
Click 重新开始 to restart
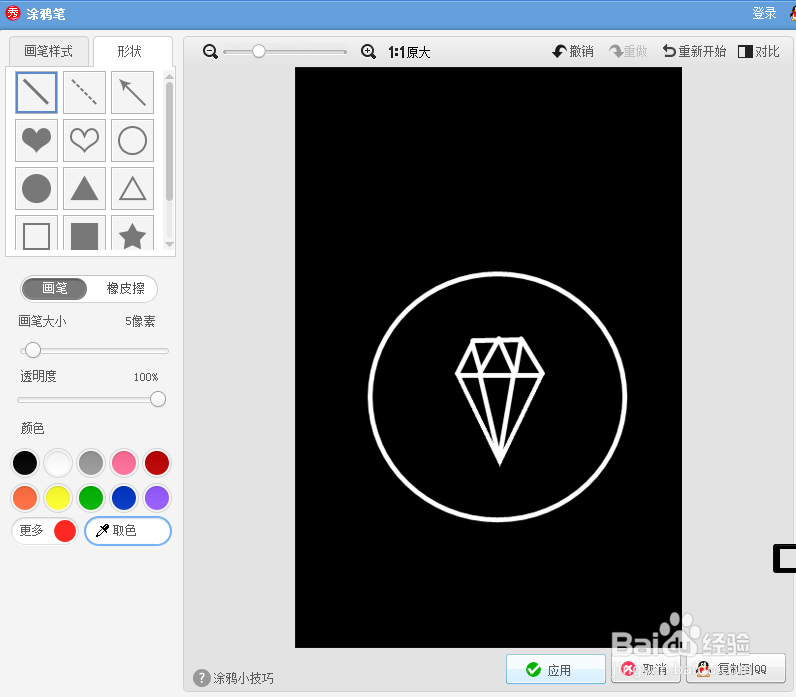(x=694, y=51)
